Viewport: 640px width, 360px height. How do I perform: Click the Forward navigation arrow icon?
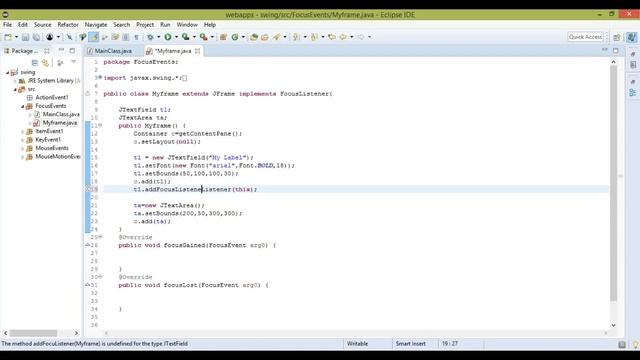[x=361, y=37]
